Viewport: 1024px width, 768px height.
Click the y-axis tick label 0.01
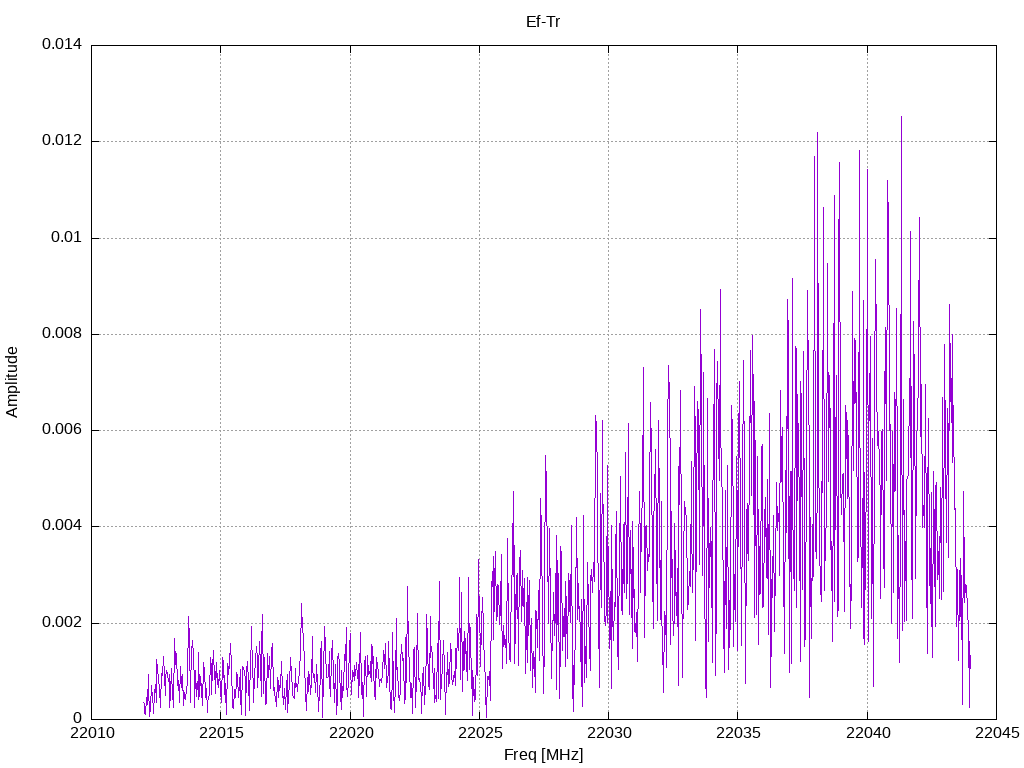click(67, 237)
